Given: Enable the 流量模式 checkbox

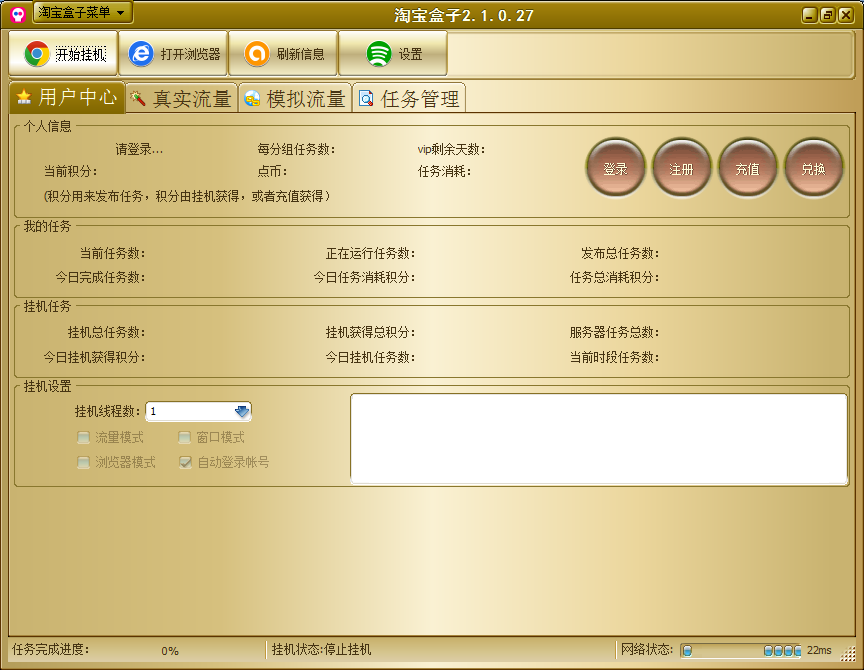Looking at the screenshot, I should coord(84,437).
